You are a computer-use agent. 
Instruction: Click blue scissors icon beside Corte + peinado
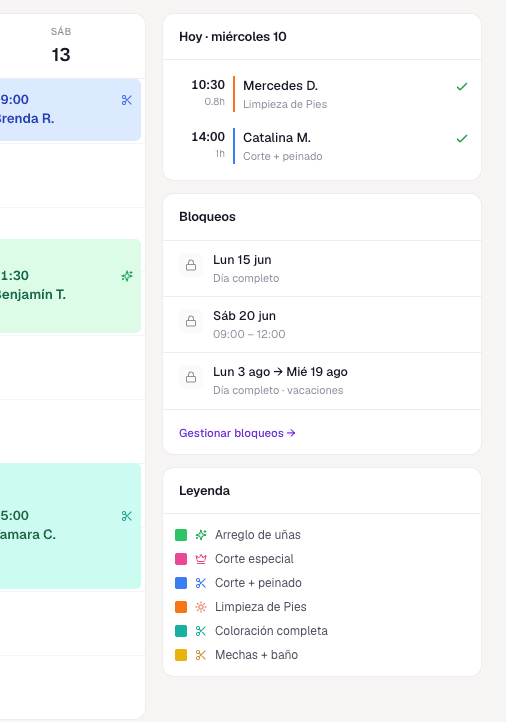click(201, 582)
